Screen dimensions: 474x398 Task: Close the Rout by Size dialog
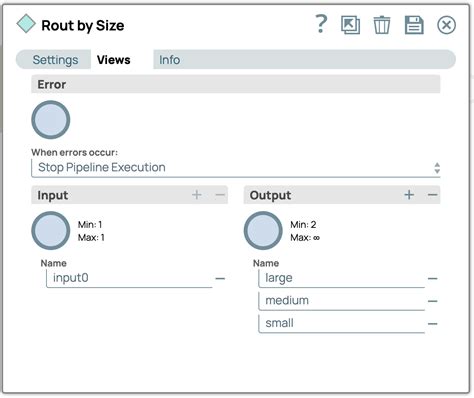[x=446, y=25]
